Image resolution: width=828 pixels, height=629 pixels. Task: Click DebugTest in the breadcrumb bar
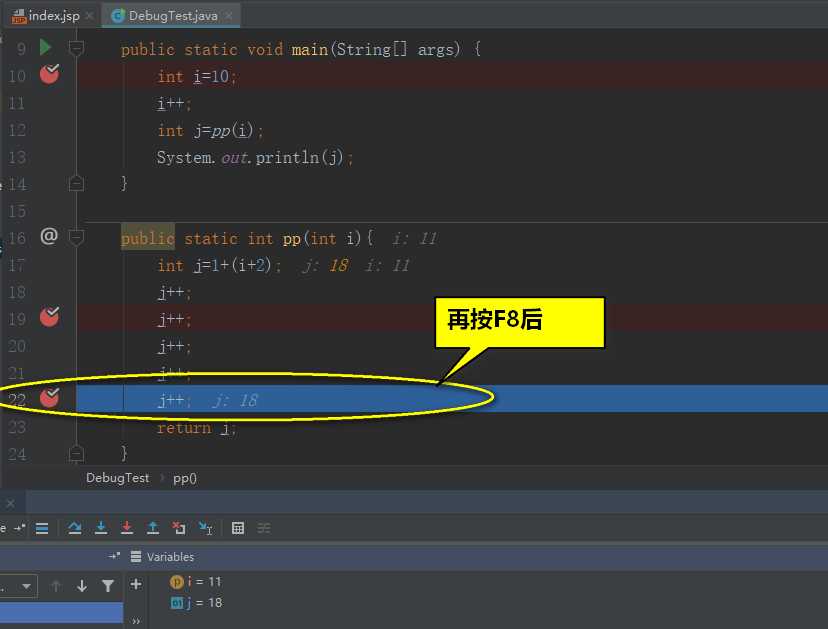[x=118, y=478]
